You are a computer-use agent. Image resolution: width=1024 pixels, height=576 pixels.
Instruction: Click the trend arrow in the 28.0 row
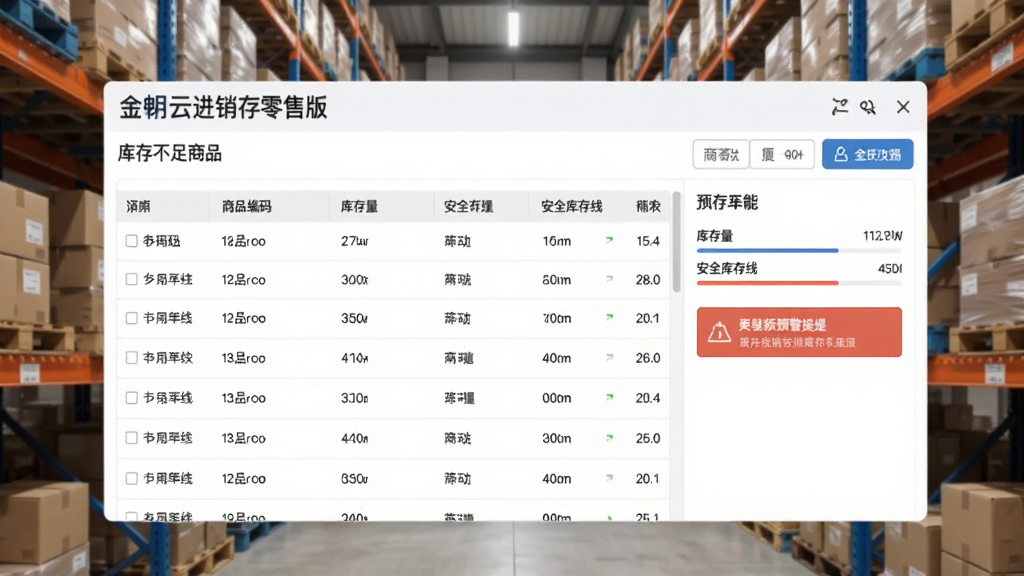click(609, 279)
